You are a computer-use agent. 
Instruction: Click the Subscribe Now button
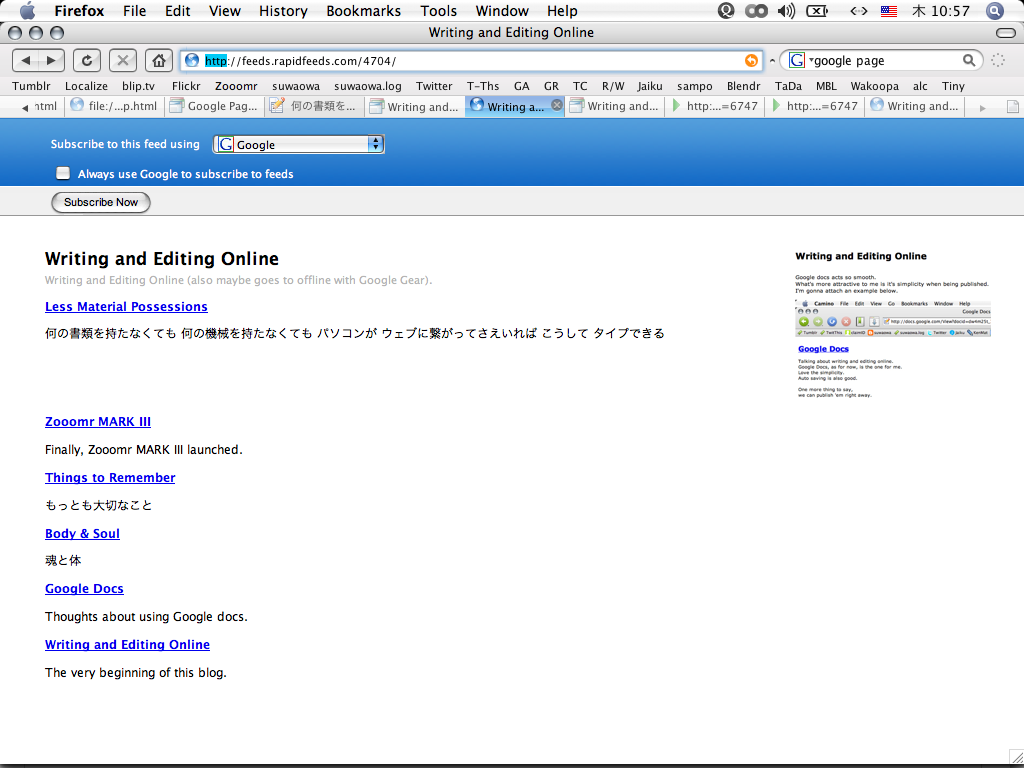pos(101,202)
